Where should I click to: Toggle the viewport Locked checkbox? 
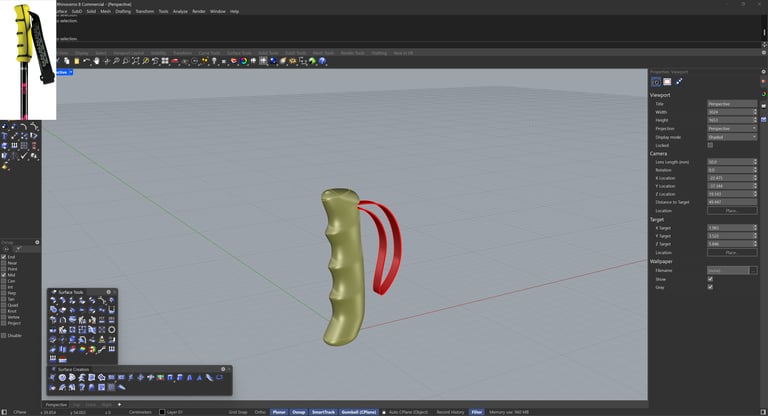click(710, 145)
